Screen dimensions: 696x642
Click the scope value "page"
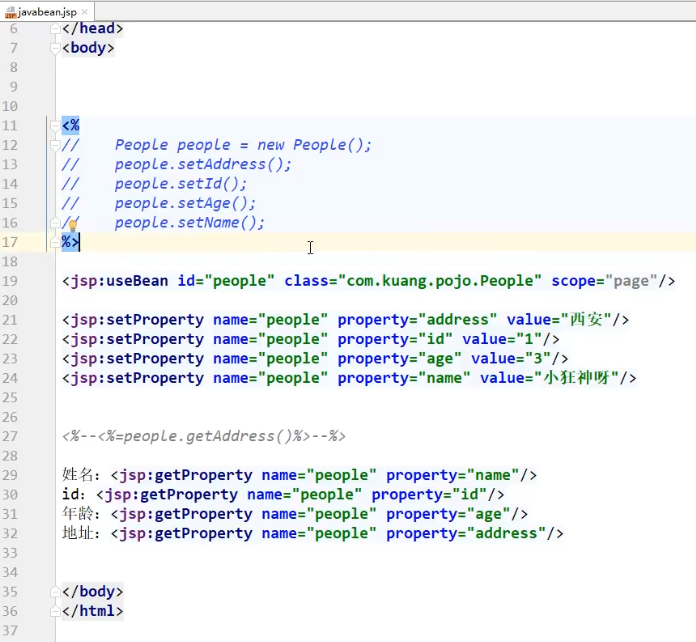pyautogui.click(x=631, y=281)
